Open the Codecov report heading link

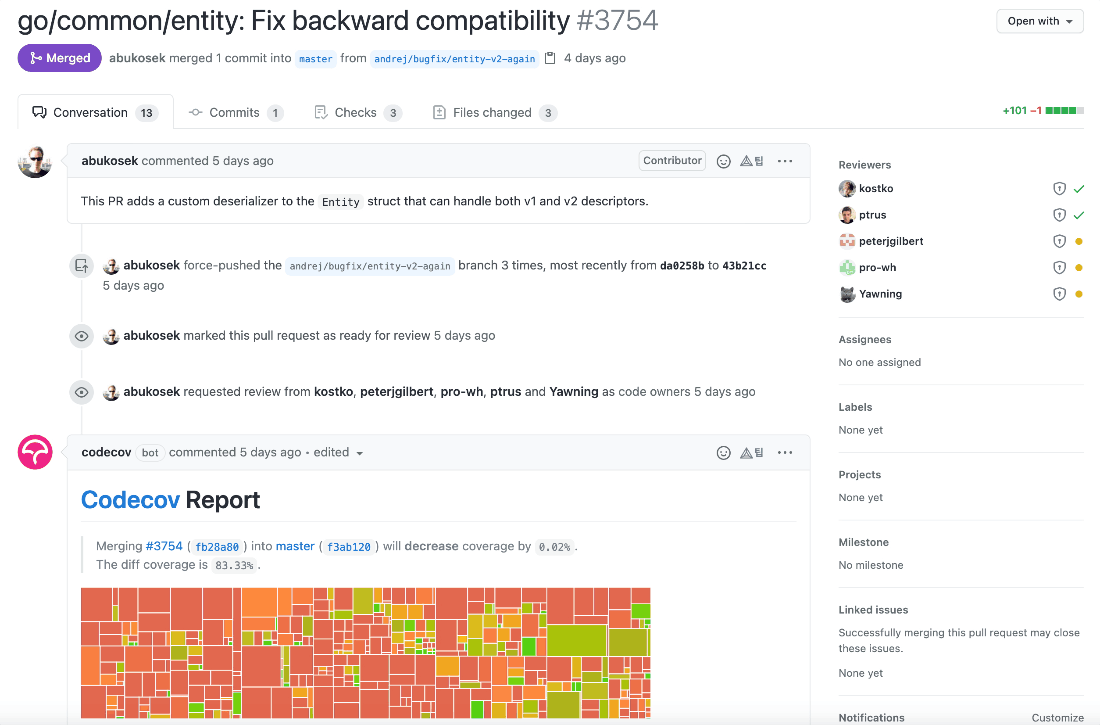click(130, 500)
